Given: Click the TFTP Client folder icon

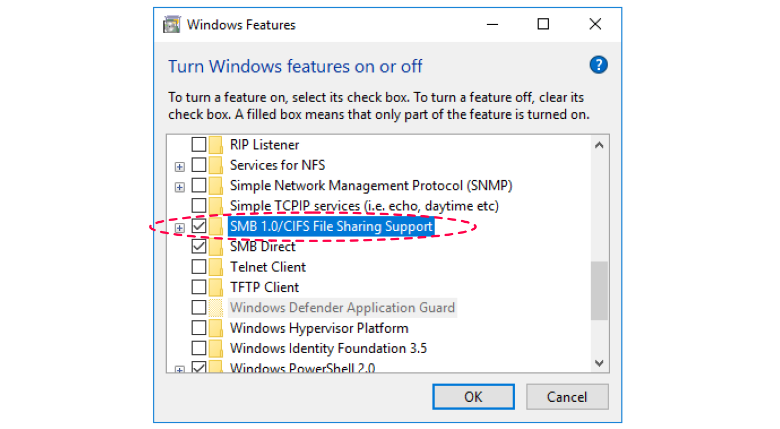Looking at the screenshot, I should coord(216,288).
